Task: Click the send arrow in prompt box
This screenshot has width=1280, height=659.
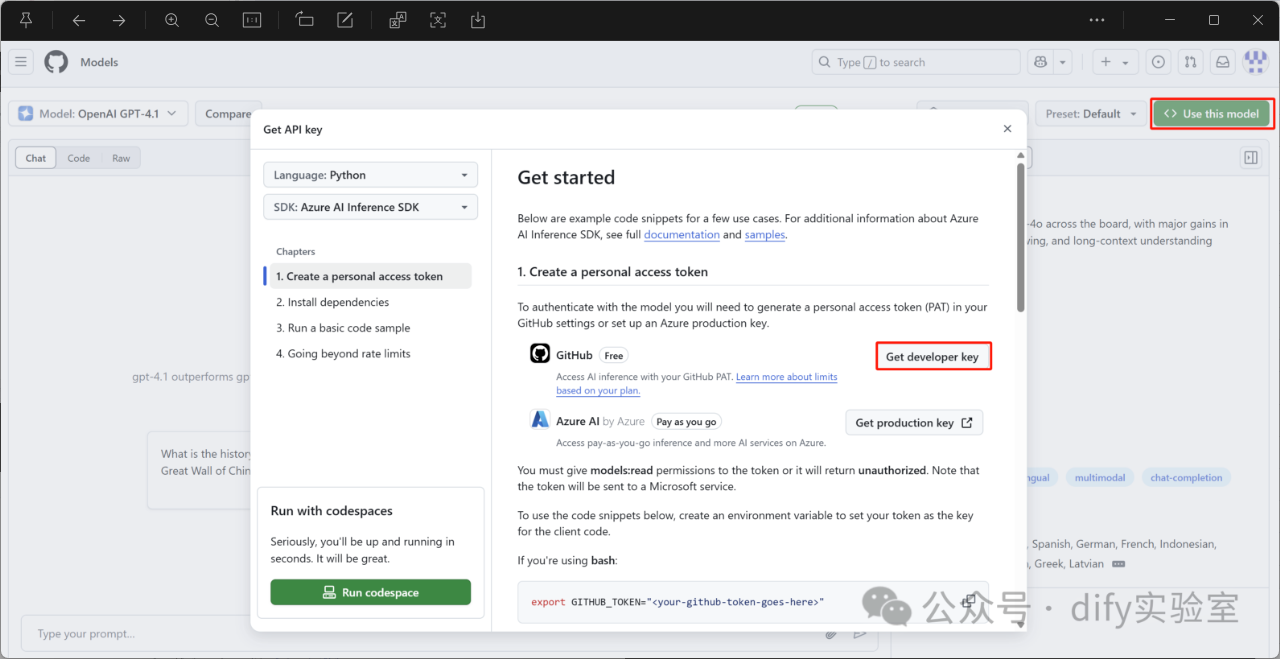Action: click(x=860, y=634)
